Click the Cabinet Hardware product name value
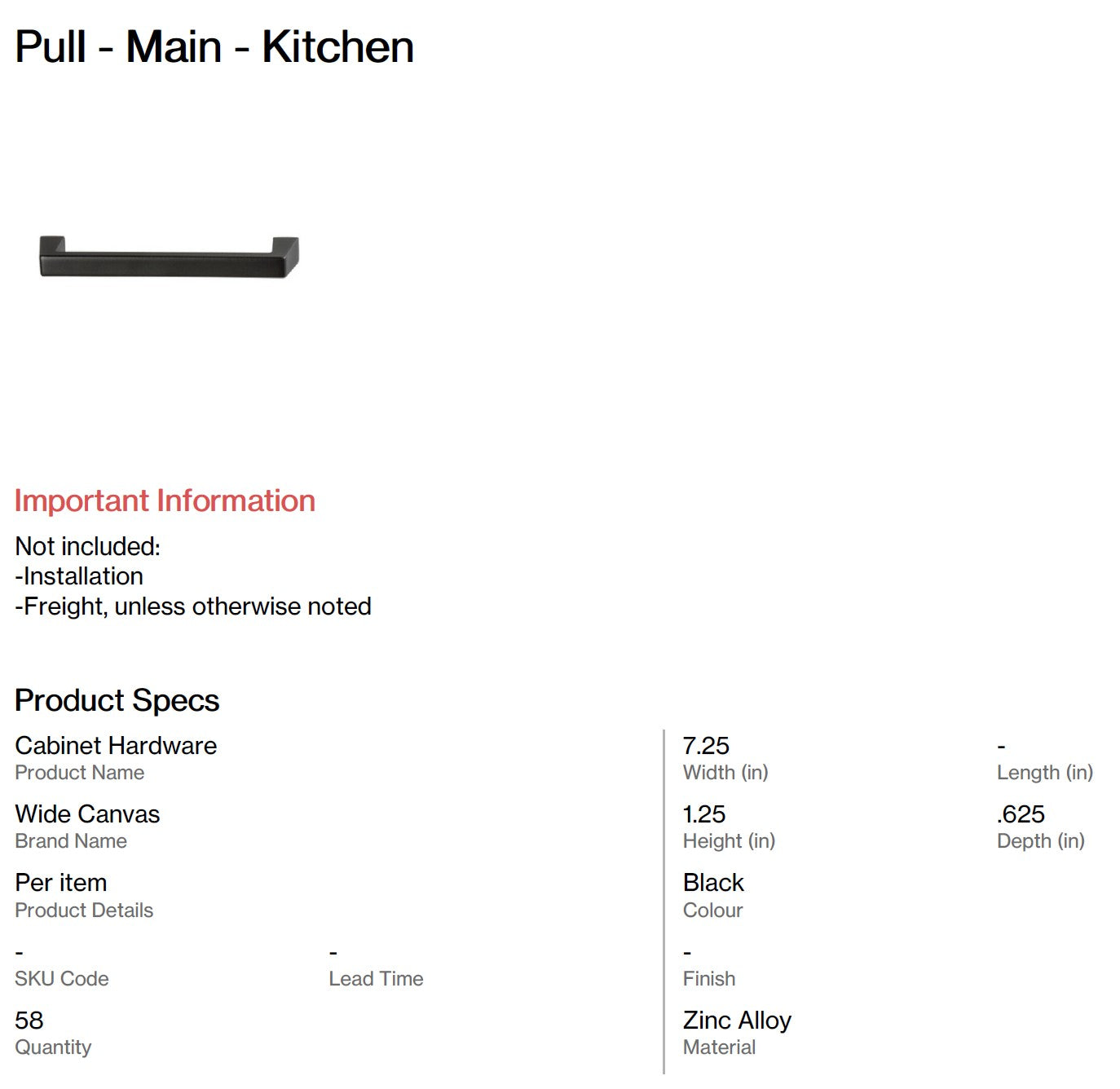The image size is (1120, 1089). pyautogui.click(x=116, y=745)
